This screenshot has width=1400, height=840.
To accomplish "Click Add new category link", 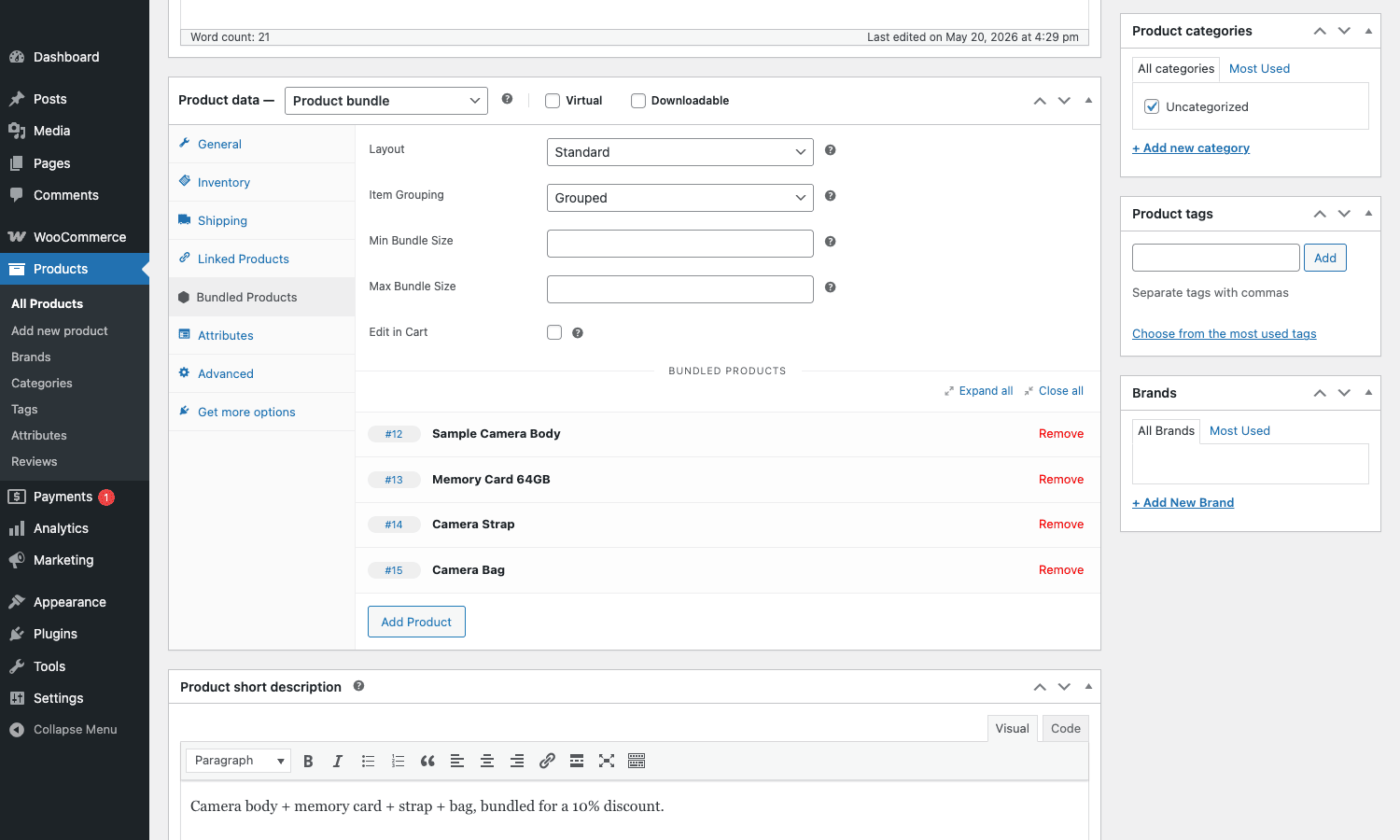I will (1191, 148).
